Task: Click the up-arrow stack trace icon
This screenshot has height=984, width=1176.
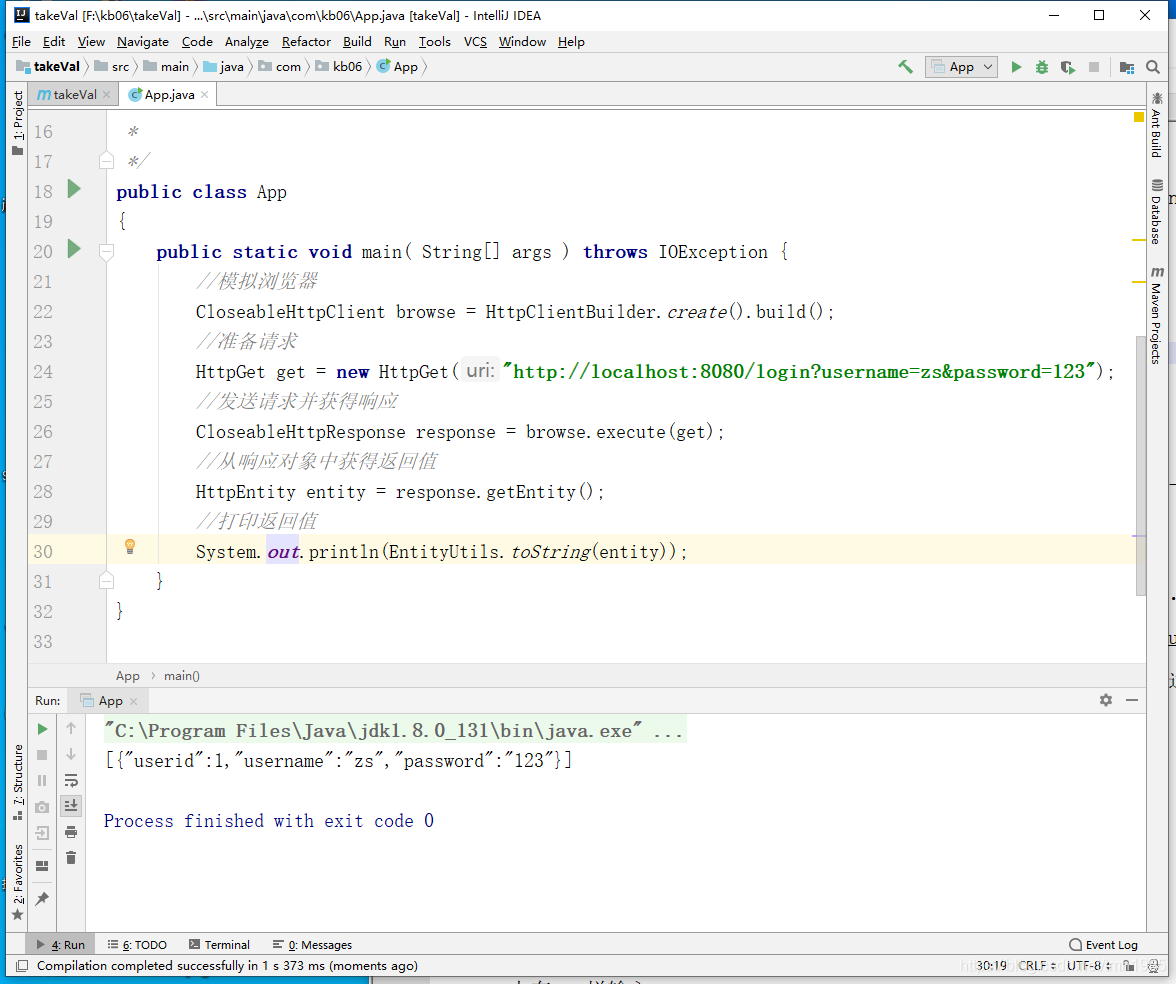Action: tap(70, 728)
